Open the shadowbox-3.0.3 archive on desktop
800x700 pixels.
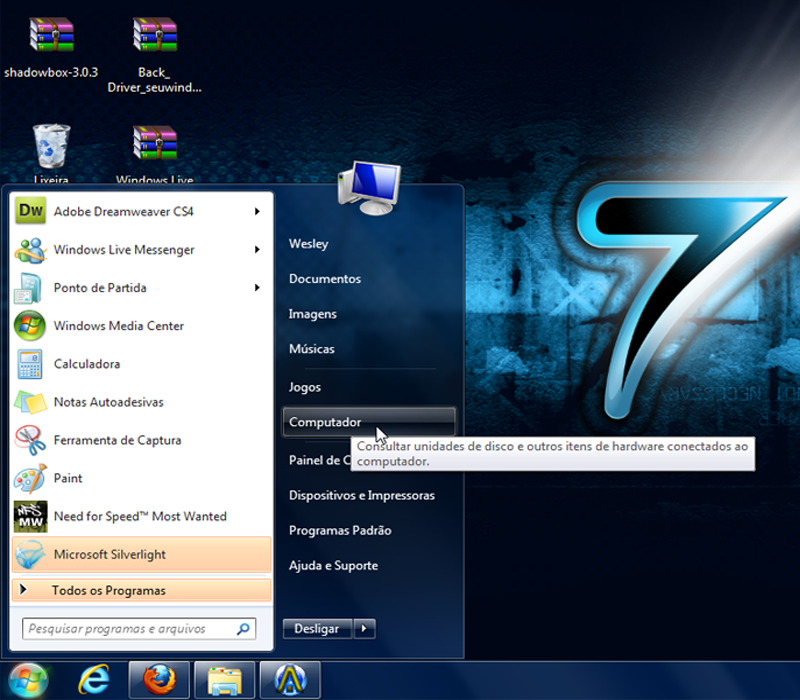tap(51, 37)
